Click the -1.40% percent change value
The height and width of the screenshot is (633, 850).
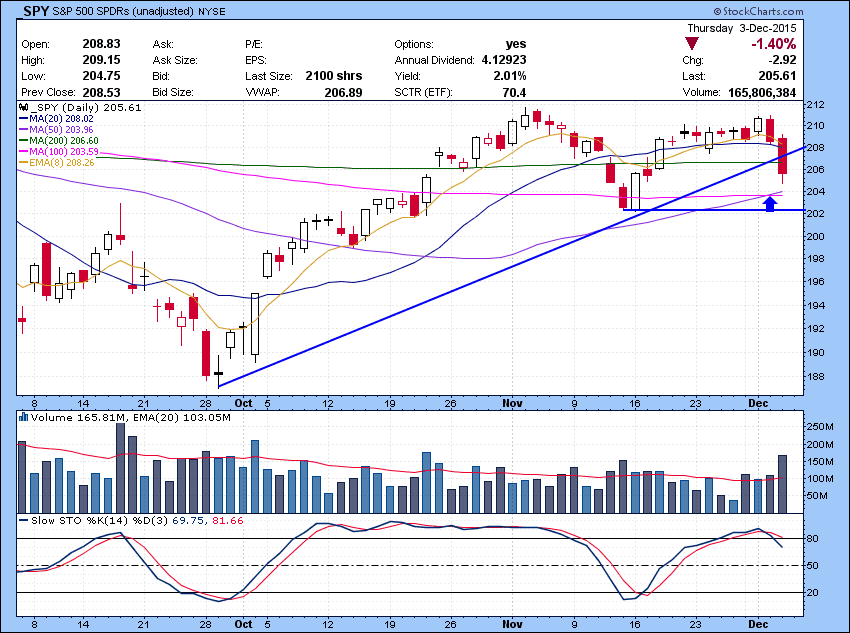tap(774, 44)
